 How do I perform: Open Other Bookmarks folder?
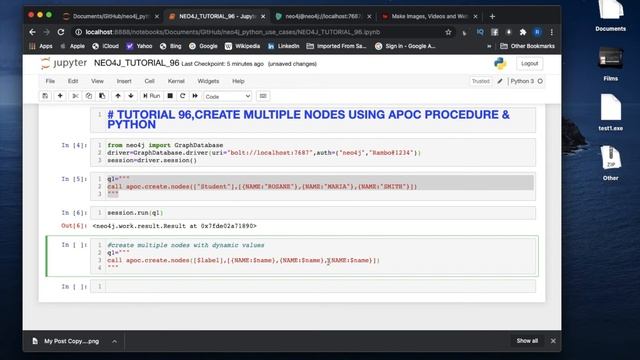tap(527, 46)
